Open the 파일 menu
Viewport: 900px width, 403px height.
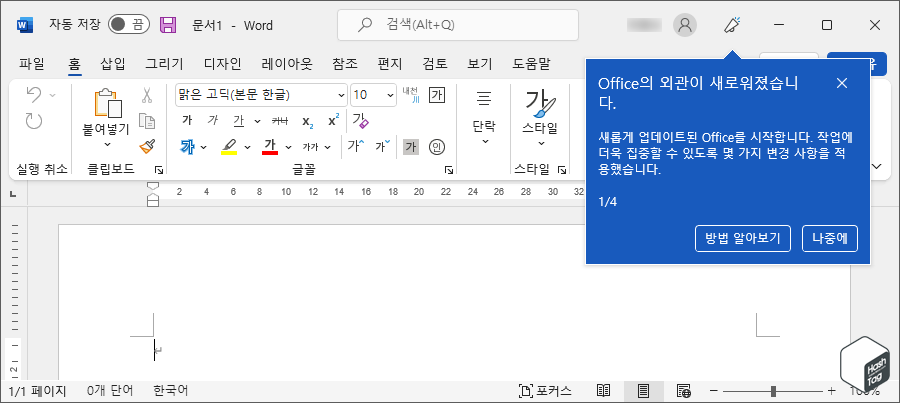click(32, 64)
